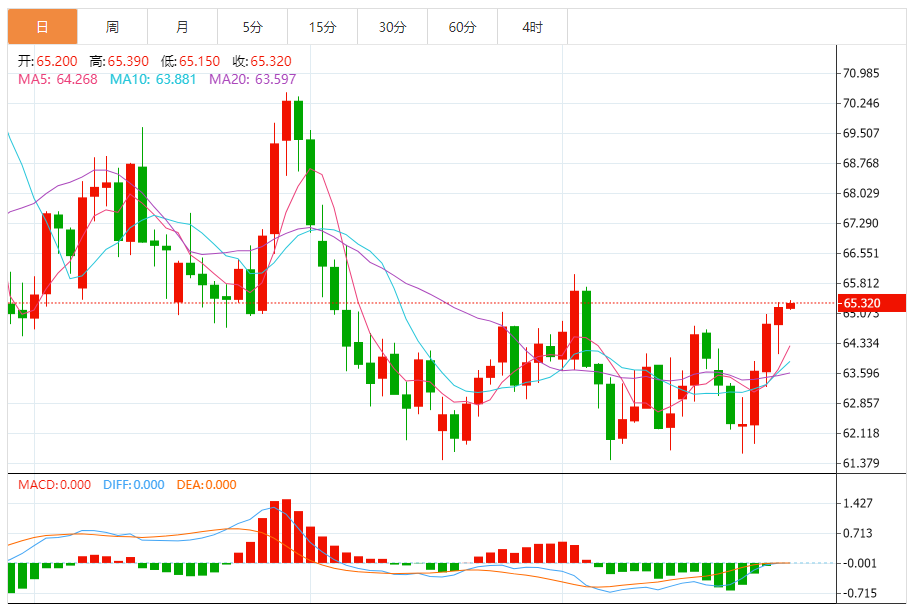
Task: Click the 63.596 price axis label
Action: [861, 373]
